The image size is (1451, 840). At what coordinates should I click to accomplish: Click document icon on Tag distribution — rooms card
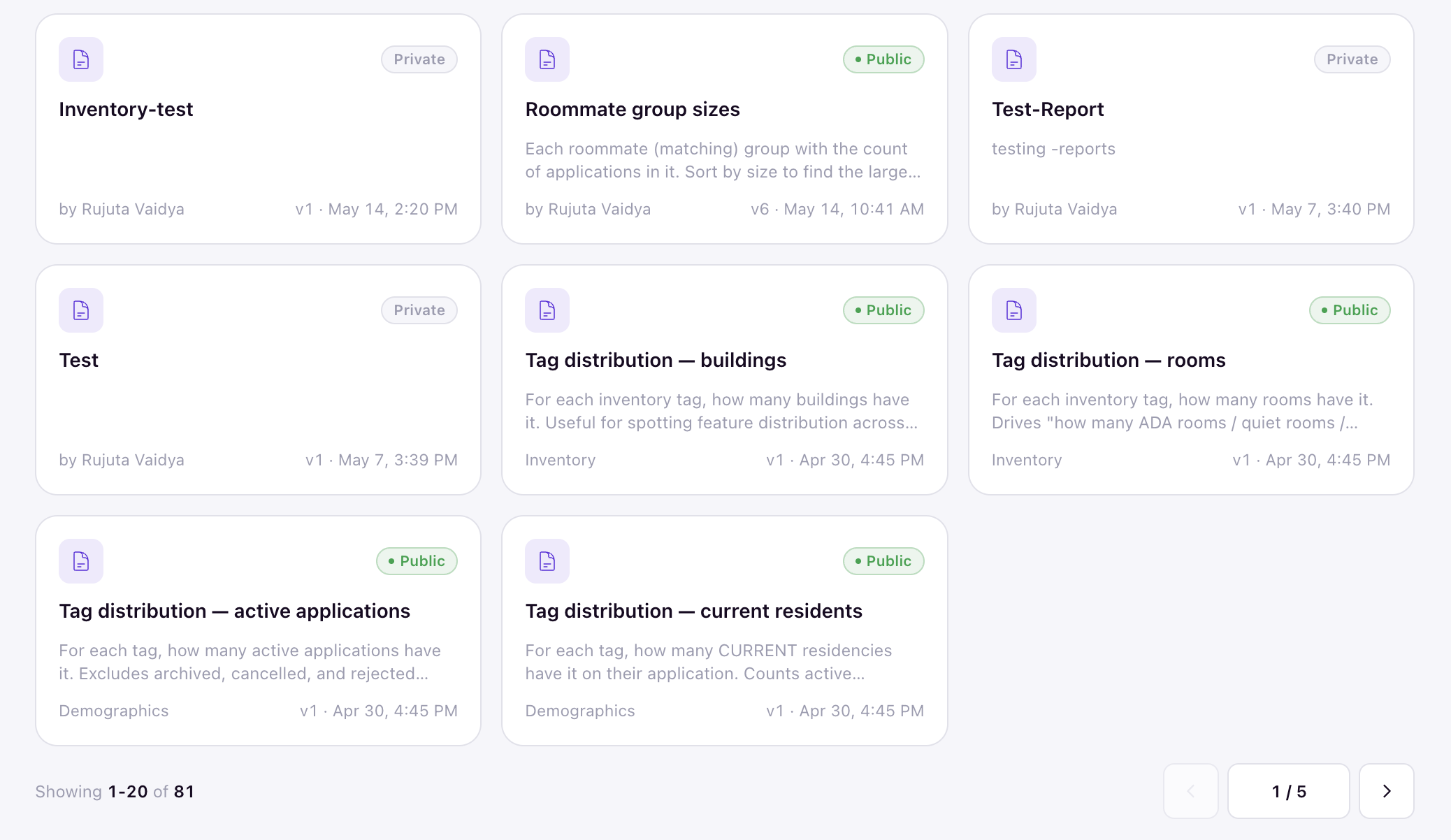(1014, 310)
